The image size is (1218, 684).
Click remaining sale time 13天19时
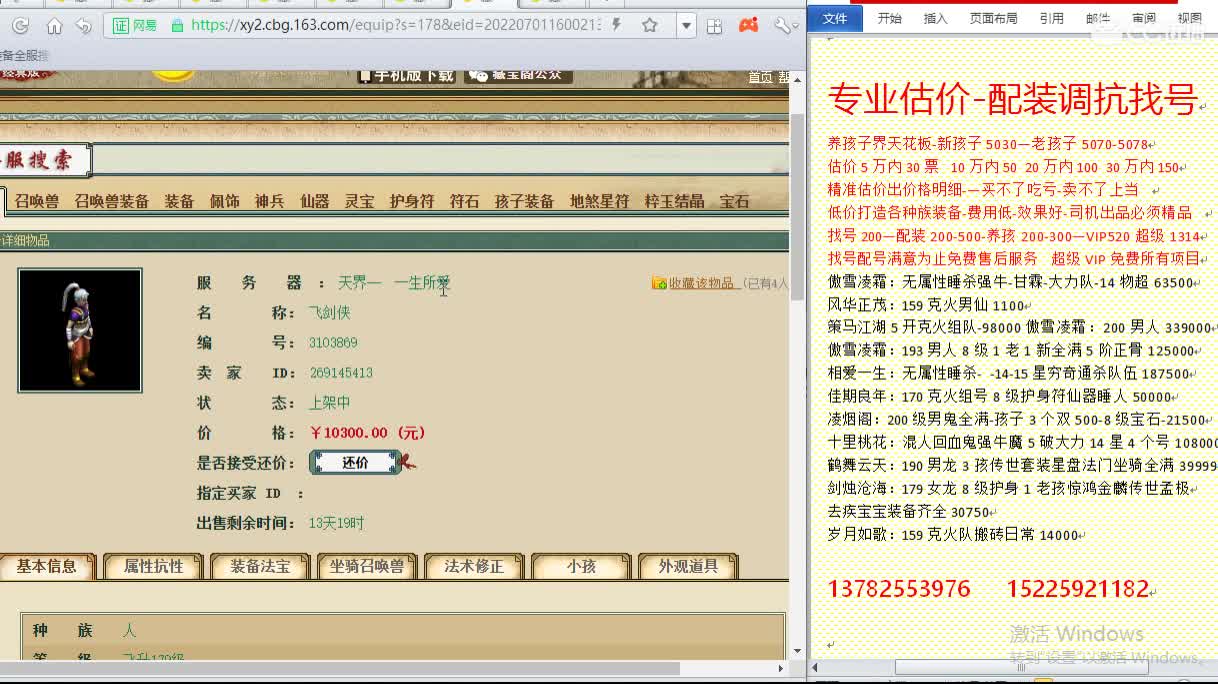point(336,523)
